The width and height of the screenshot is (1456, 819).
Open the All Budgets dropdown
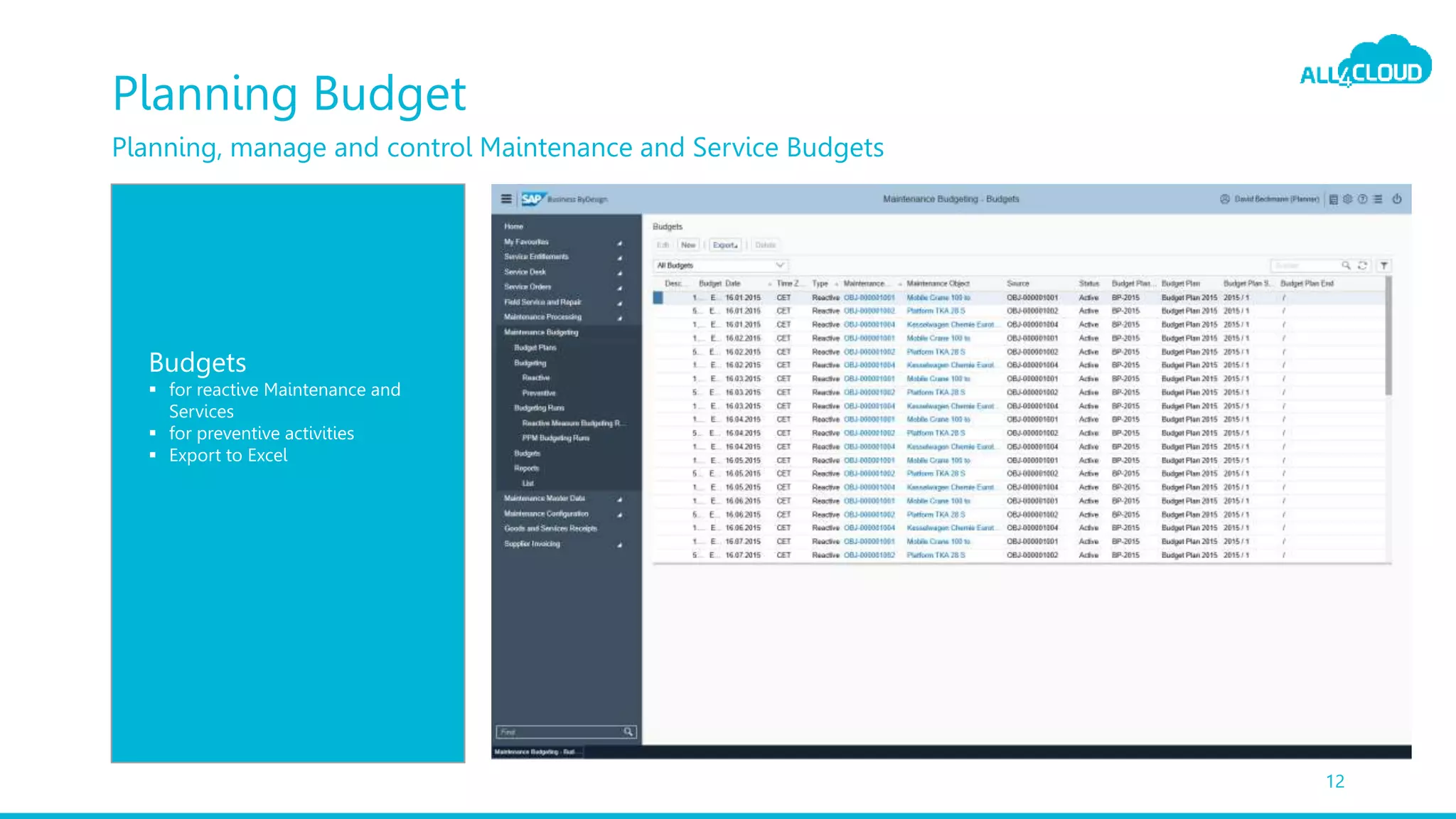coord(720,265)
